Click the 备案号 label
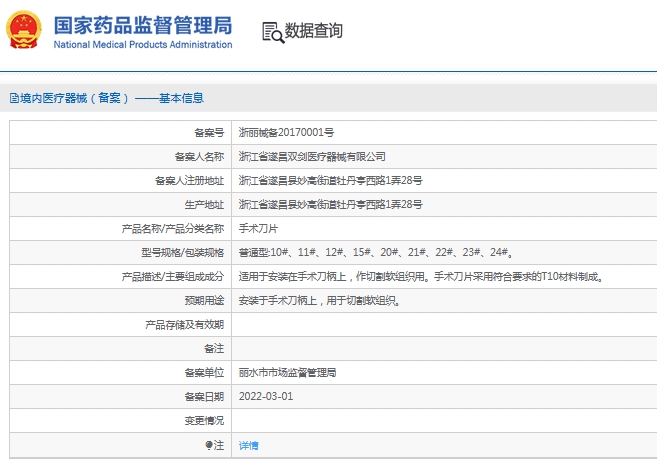Image resolution: width=657 pixels, height=463 pixels. [x=209, y=133]
